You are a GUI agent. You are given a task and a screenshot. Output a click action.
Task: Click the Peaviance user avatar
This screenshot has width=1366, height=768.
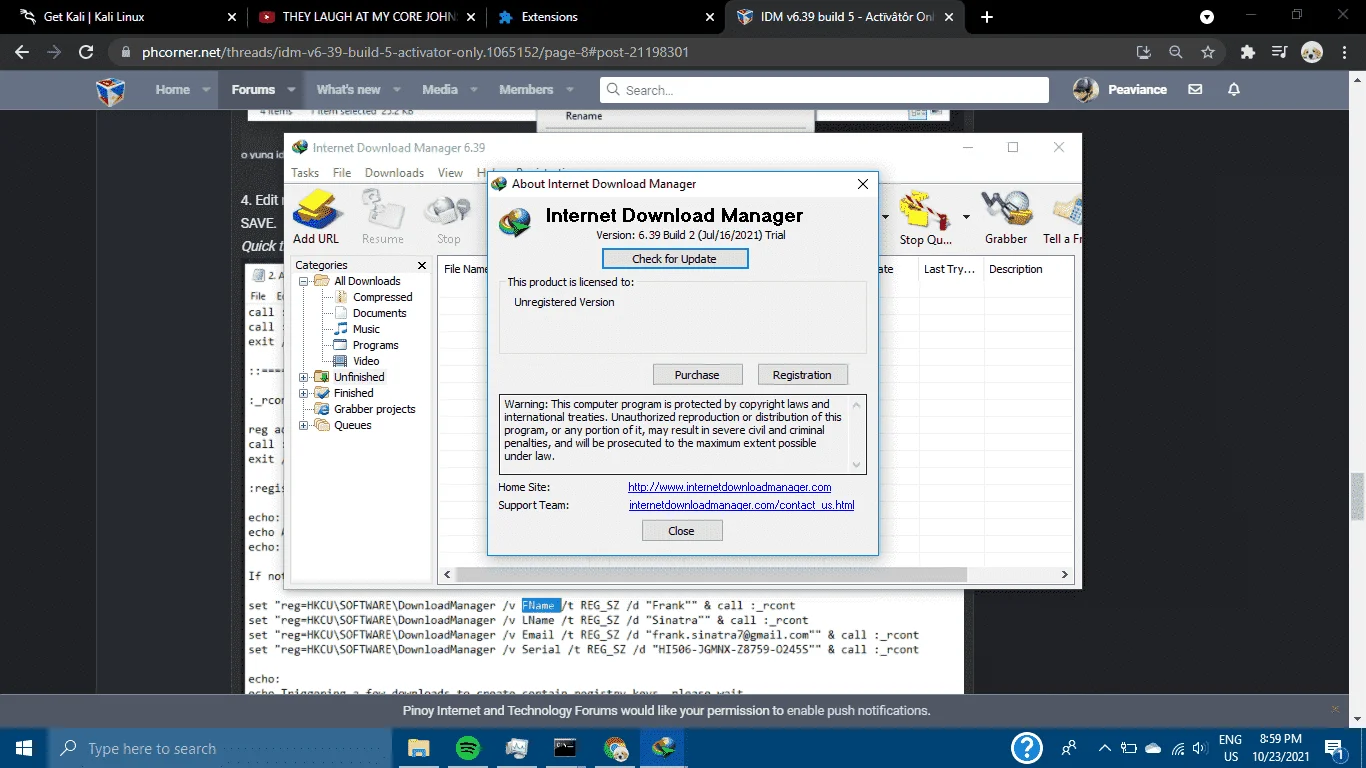pyautogui.click(x=1086, y=89)
